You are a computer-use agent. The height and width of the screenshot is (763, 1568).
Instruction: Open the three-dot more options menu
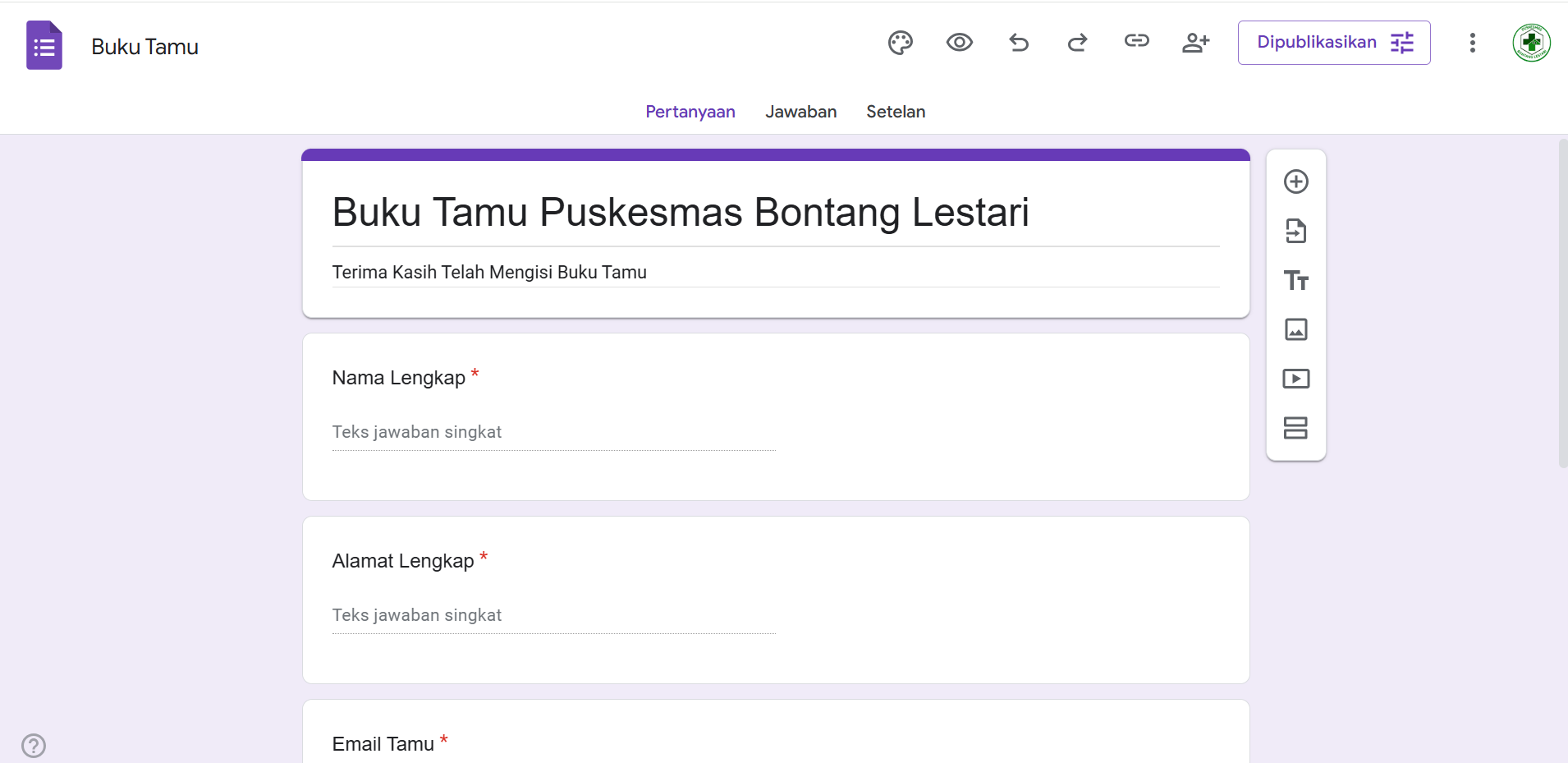click(1473, 43)
